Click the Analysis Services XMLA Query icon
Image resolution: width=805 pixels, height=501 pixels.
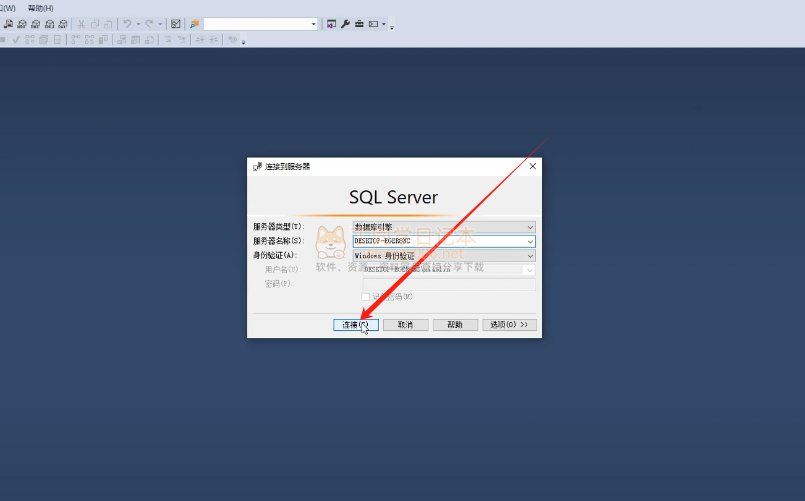tap(49, 24)
